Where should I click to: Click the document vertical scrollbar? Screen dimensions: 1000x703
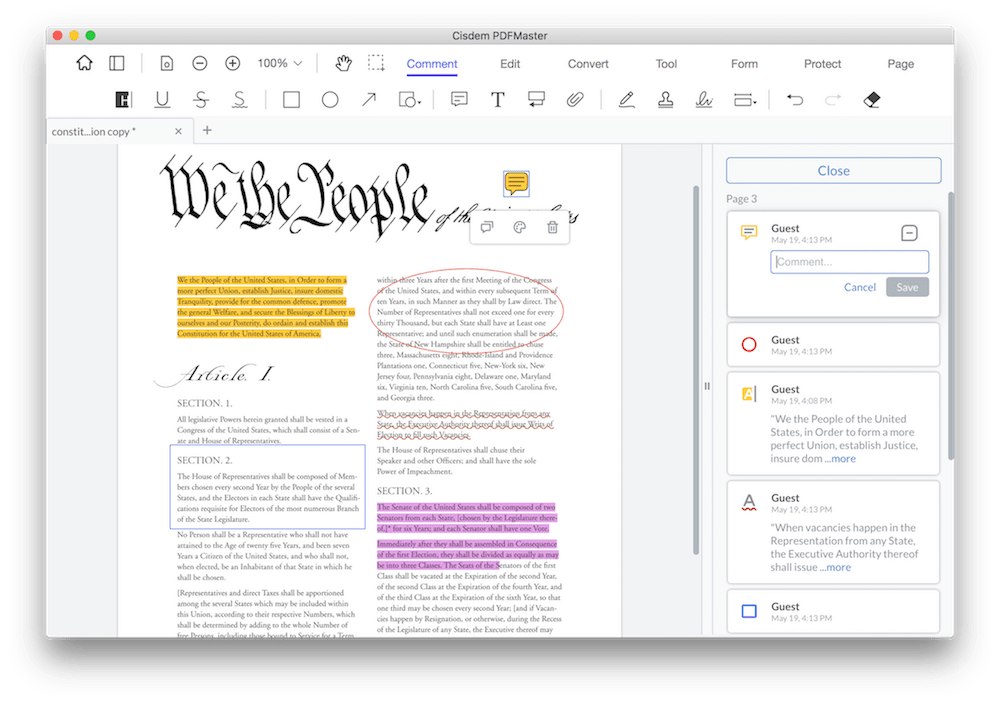point(696,370)
